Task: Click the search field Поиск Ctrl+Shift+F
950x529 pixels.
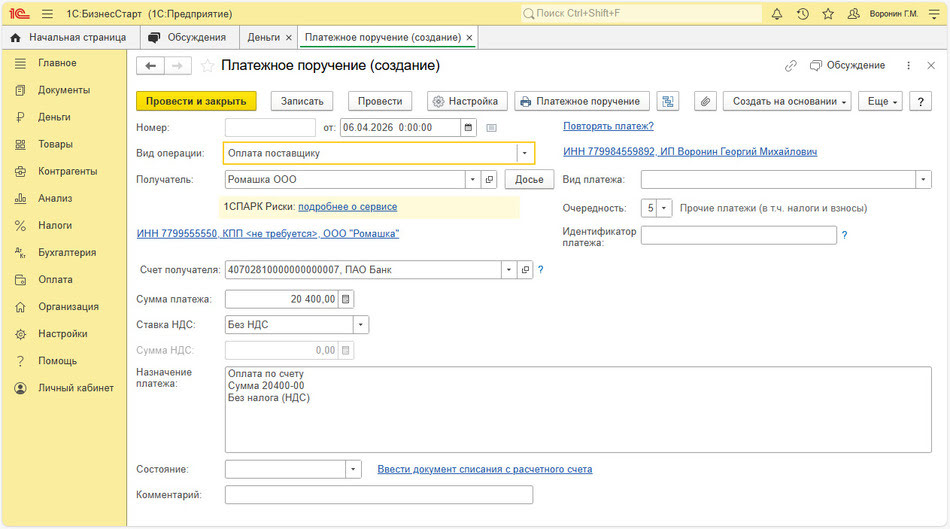Action: click(641, 13)
